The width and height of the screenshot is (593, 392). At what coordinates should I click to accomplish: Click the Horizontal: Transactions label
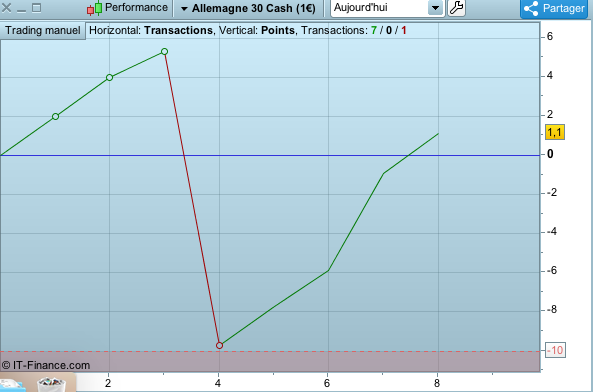(151, 30)
